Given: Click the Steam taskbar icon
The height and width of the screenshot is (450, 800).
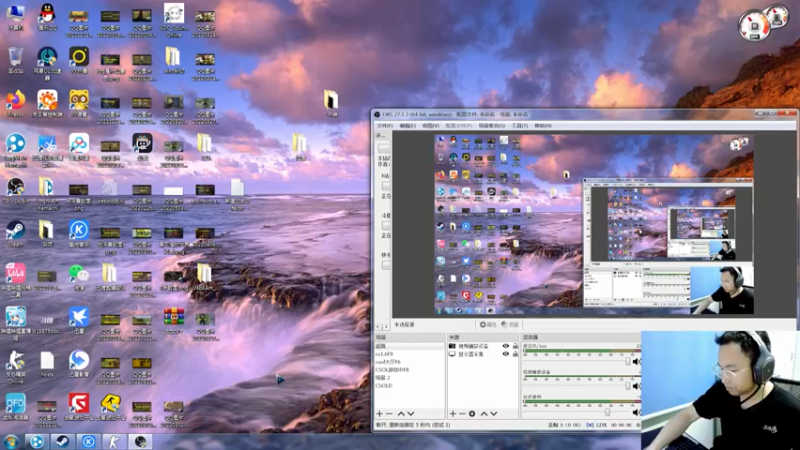Looking at the screenshot, I should pos(62,442).
